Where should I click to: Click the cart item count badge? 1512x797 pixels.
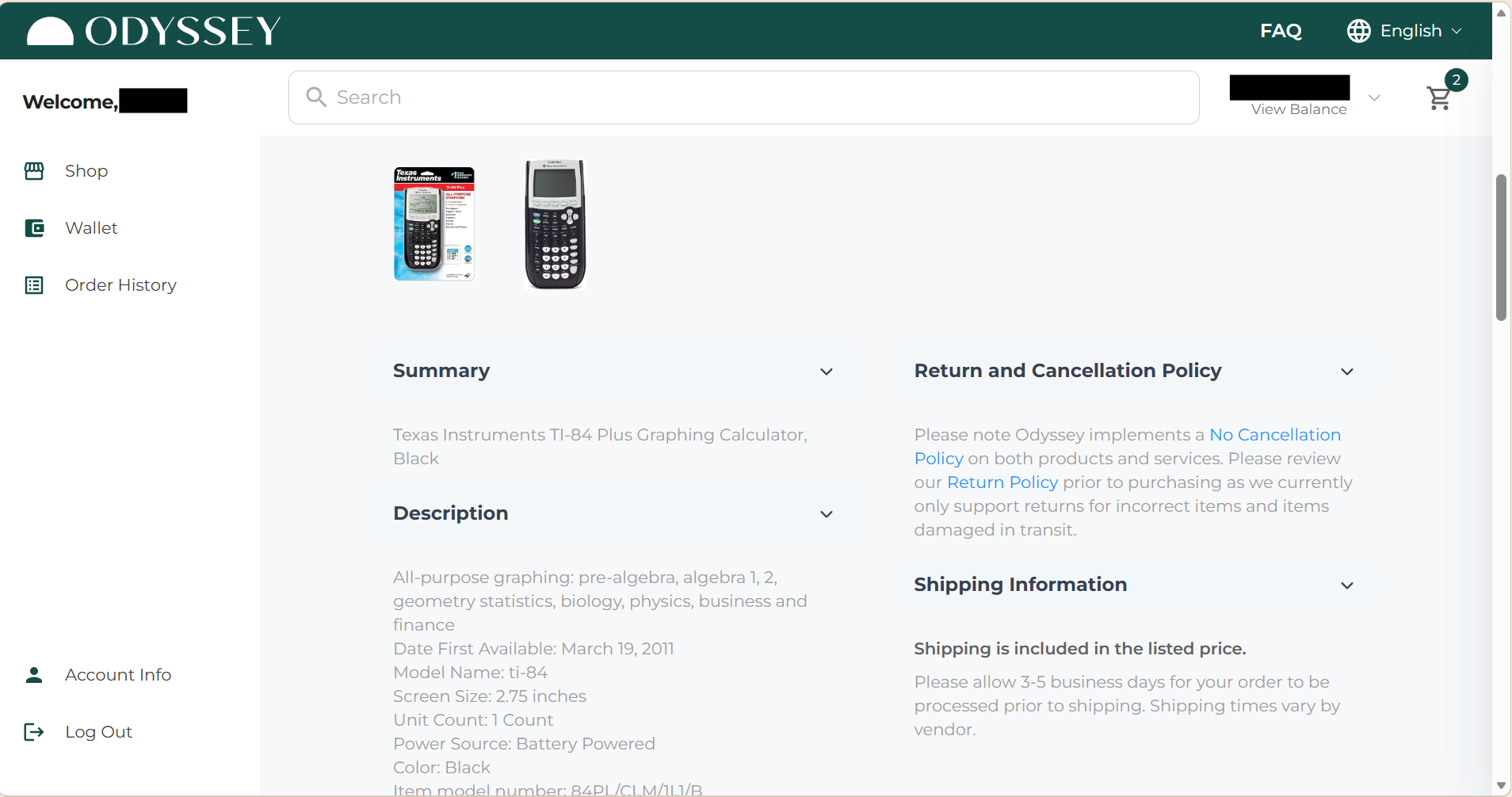[x=1457, y=80]
